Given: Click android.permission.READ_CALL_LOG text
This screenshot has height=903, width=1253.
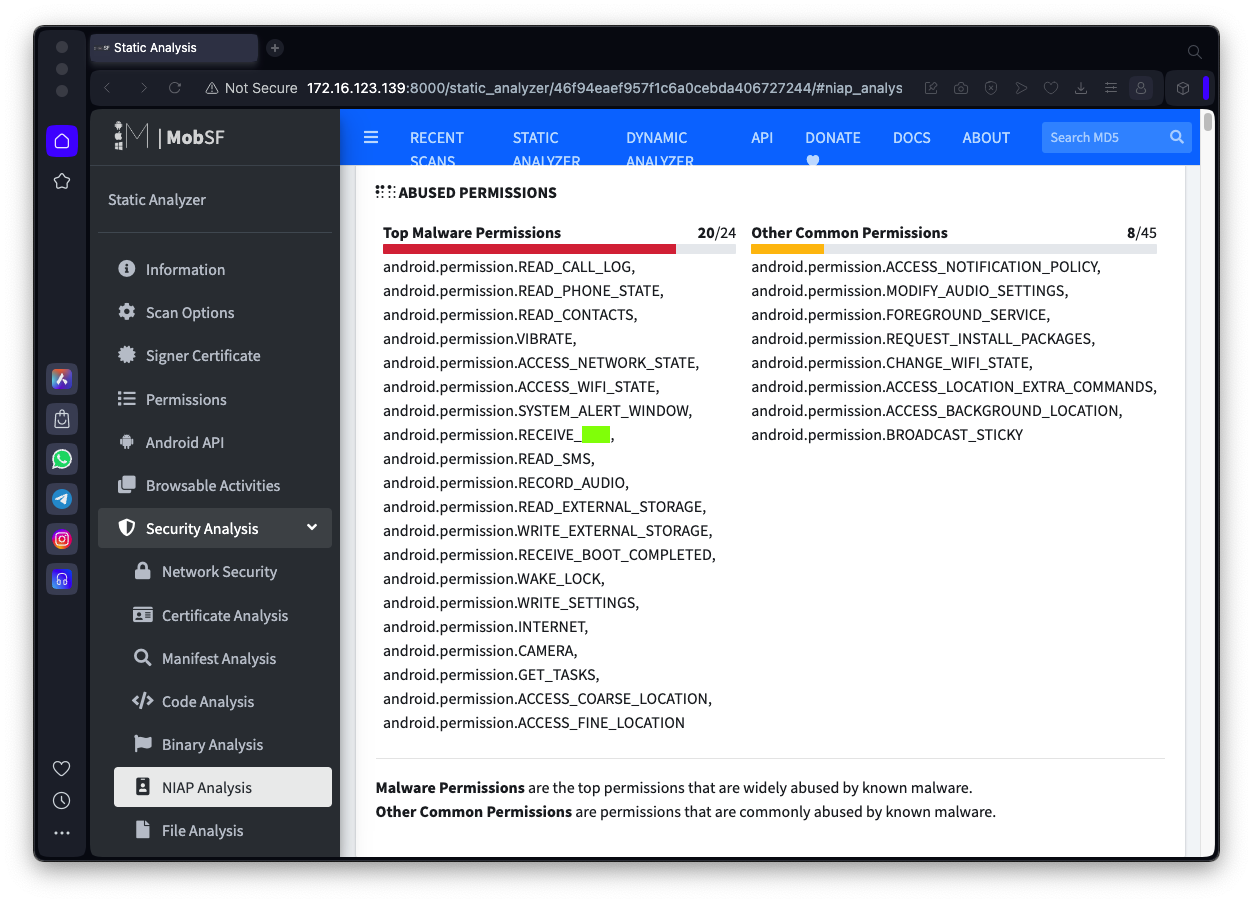Looking at the screenshot, I should [x=509, y=267].
